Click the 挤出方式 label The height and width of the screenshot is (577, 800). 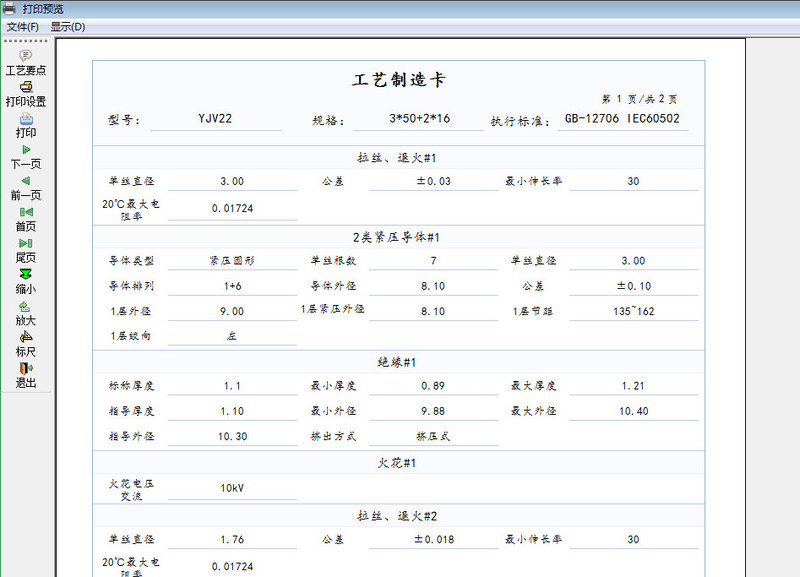(333, 437)
